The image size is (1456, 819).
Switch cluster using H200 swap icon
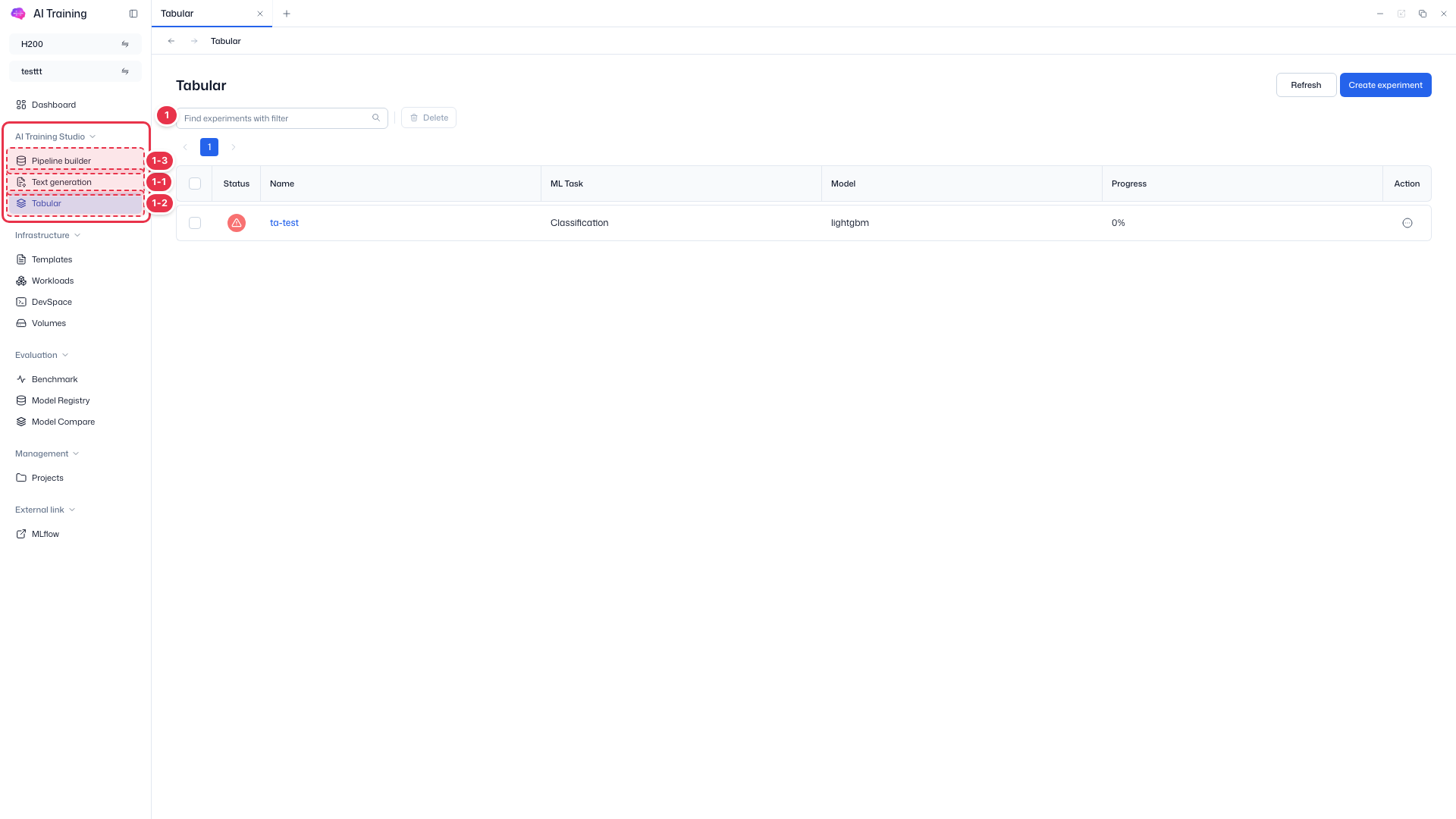[125, 44]
